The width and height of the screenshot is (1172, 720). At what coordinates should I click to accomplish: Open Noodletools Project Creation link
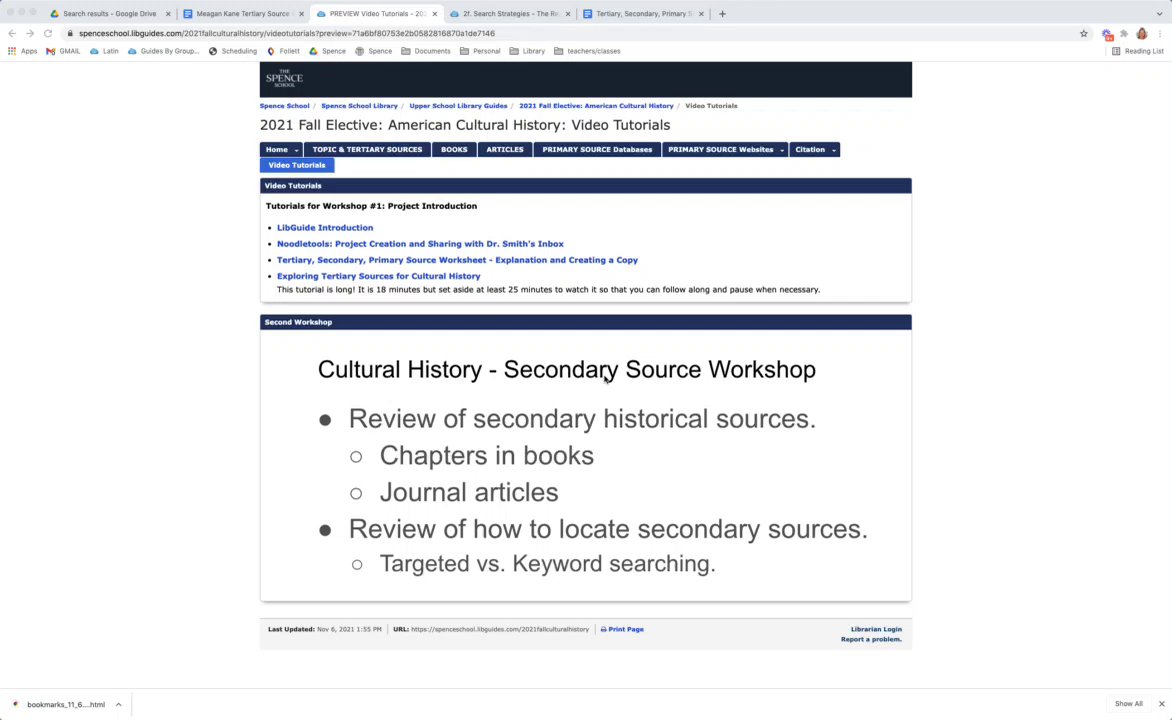tap(420, 244)
